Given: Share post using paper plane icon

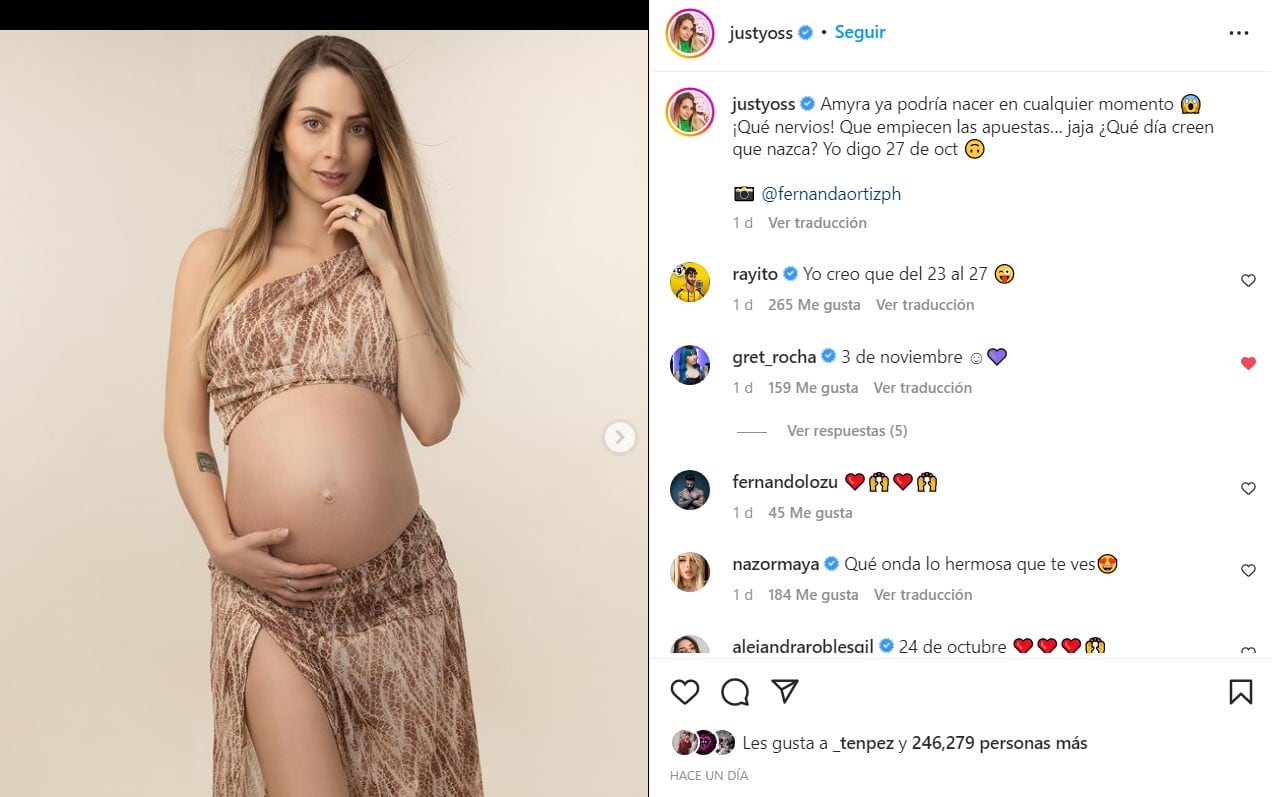Looking at the screenshot, I should tap(785, 691).
